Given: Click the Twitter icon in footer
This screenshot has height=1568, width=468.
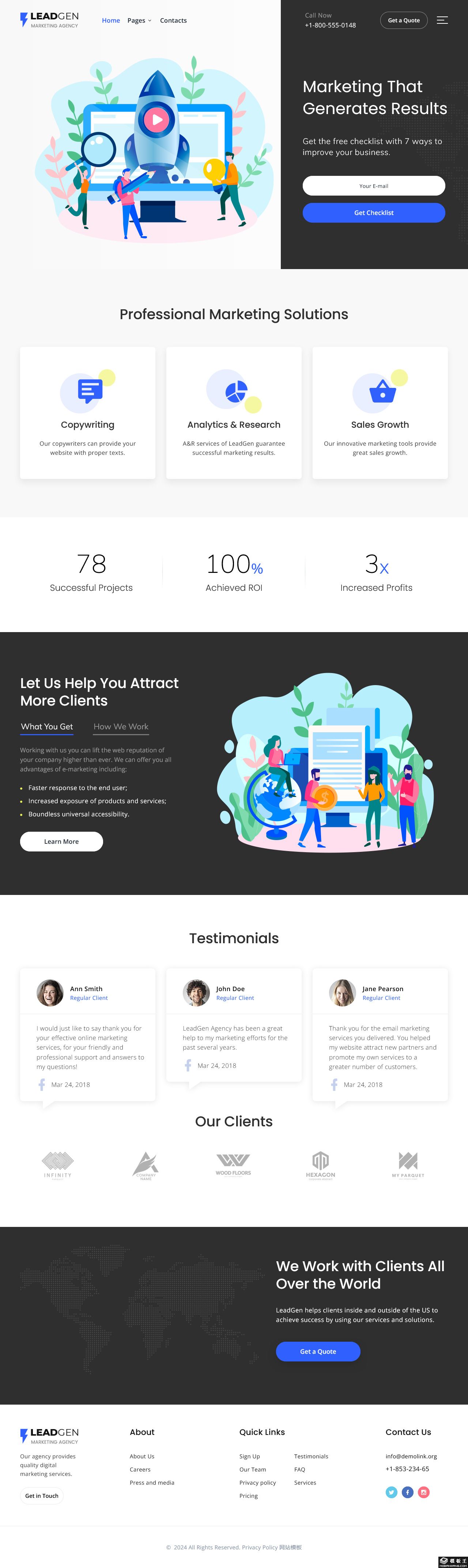Looking at the screenshot, I should [x=391, y=1492].
